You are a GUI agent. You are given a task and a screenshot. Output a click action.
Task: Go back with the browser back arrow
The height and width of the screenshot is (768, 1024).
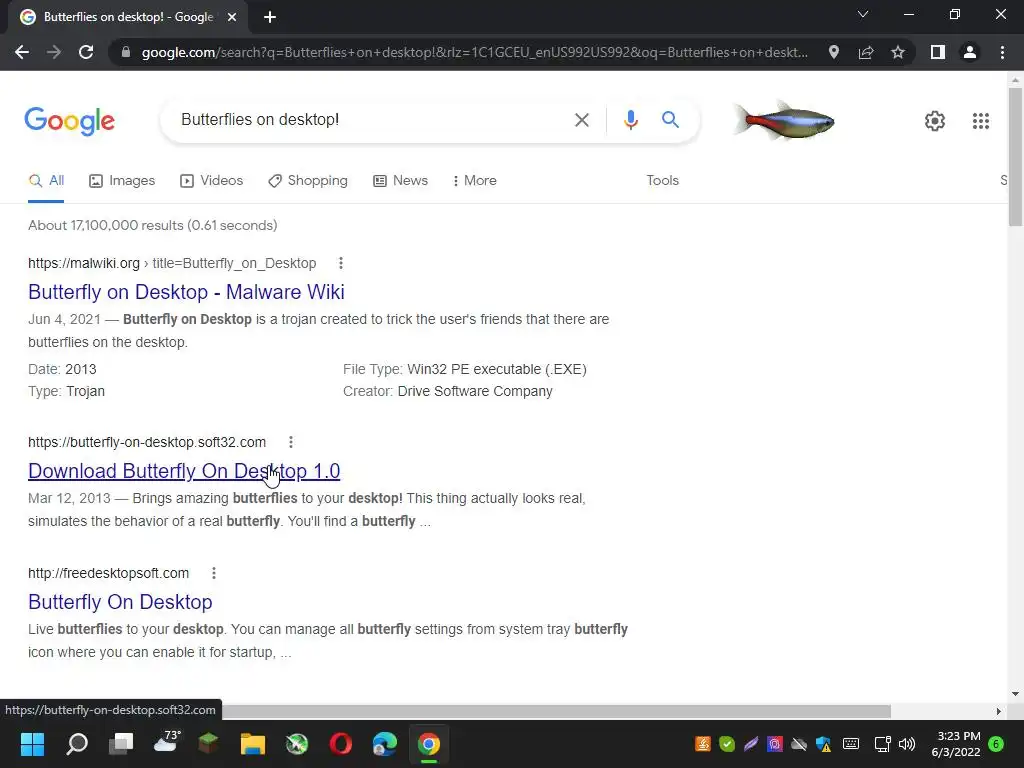point(22,52)
